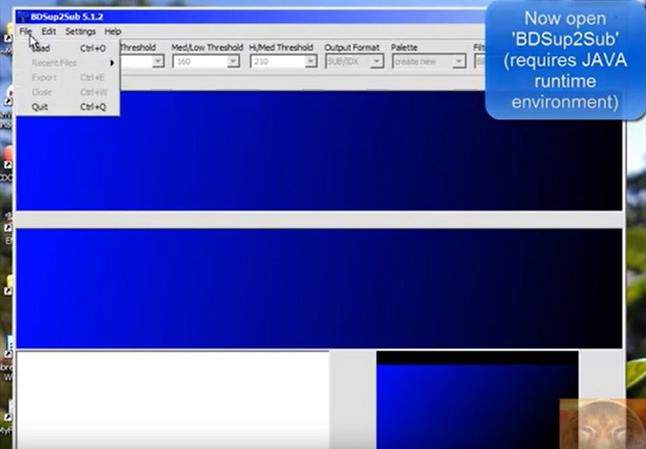Open the File menu
Screen dimensions: 646x449
(x=25, y=31)
